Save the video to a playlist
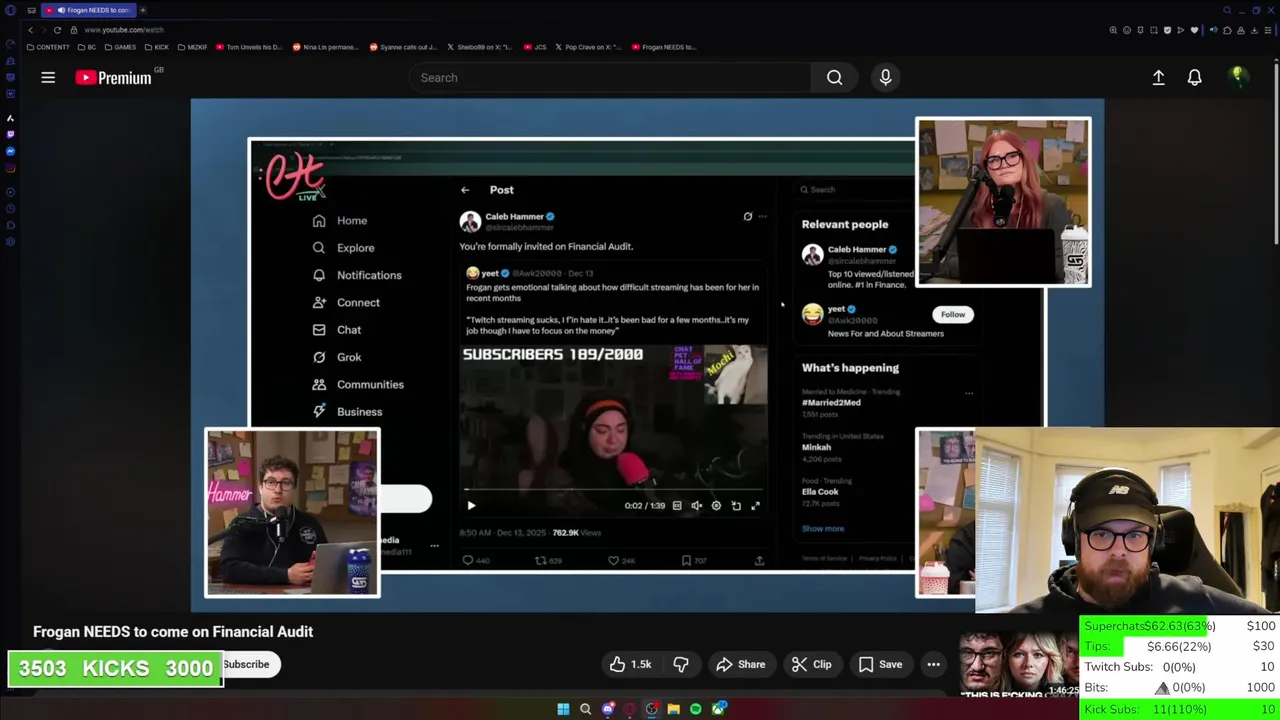1280x720 pixels. (x=880, y=664)
